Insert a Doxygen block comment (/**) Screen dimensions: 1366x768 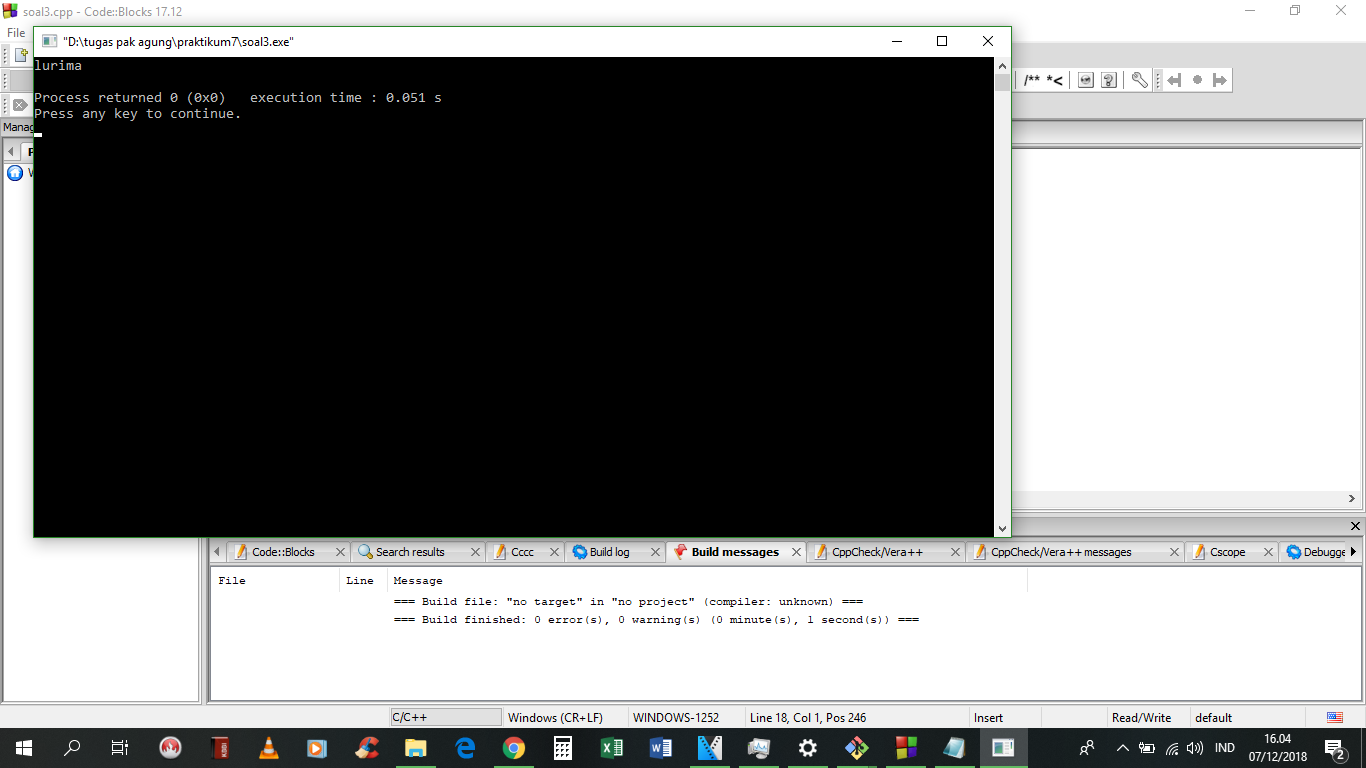[x=1031, y=80]
